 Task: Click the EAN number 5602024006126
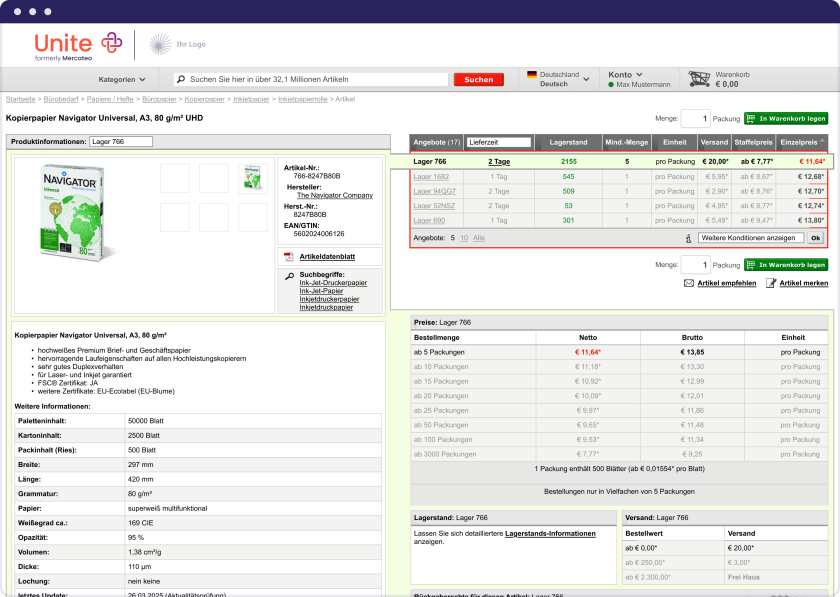click(319, 234)
